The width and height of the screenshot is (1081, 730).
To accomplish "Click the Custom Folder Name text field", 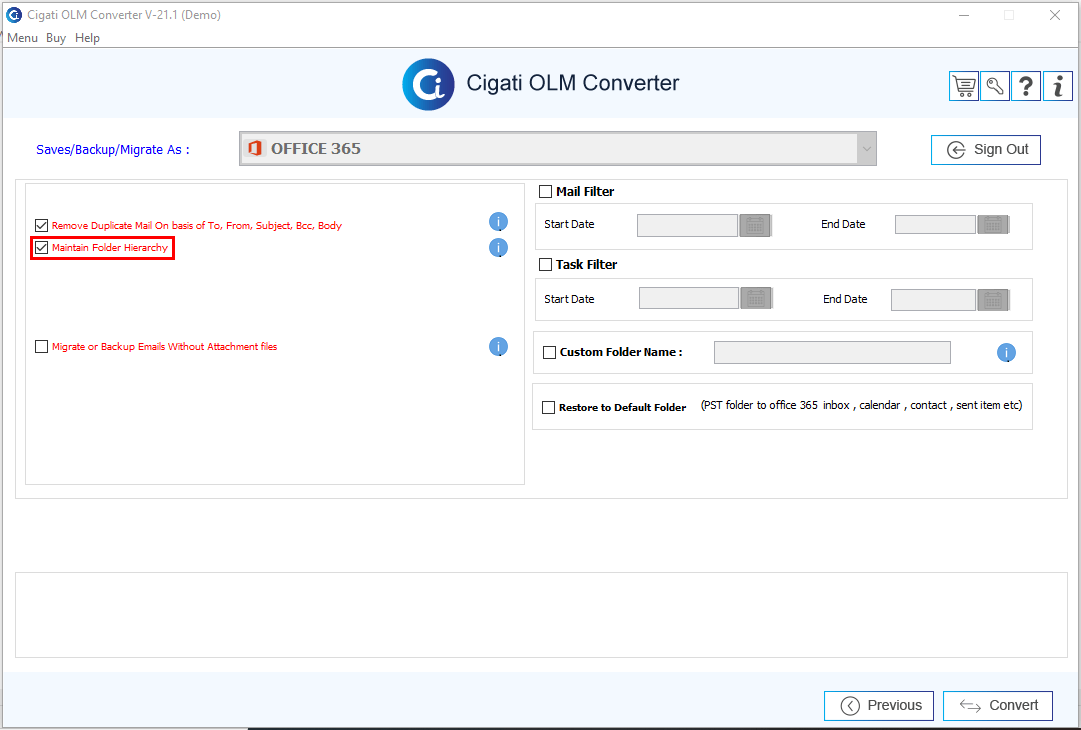I will tap(832, 352).
